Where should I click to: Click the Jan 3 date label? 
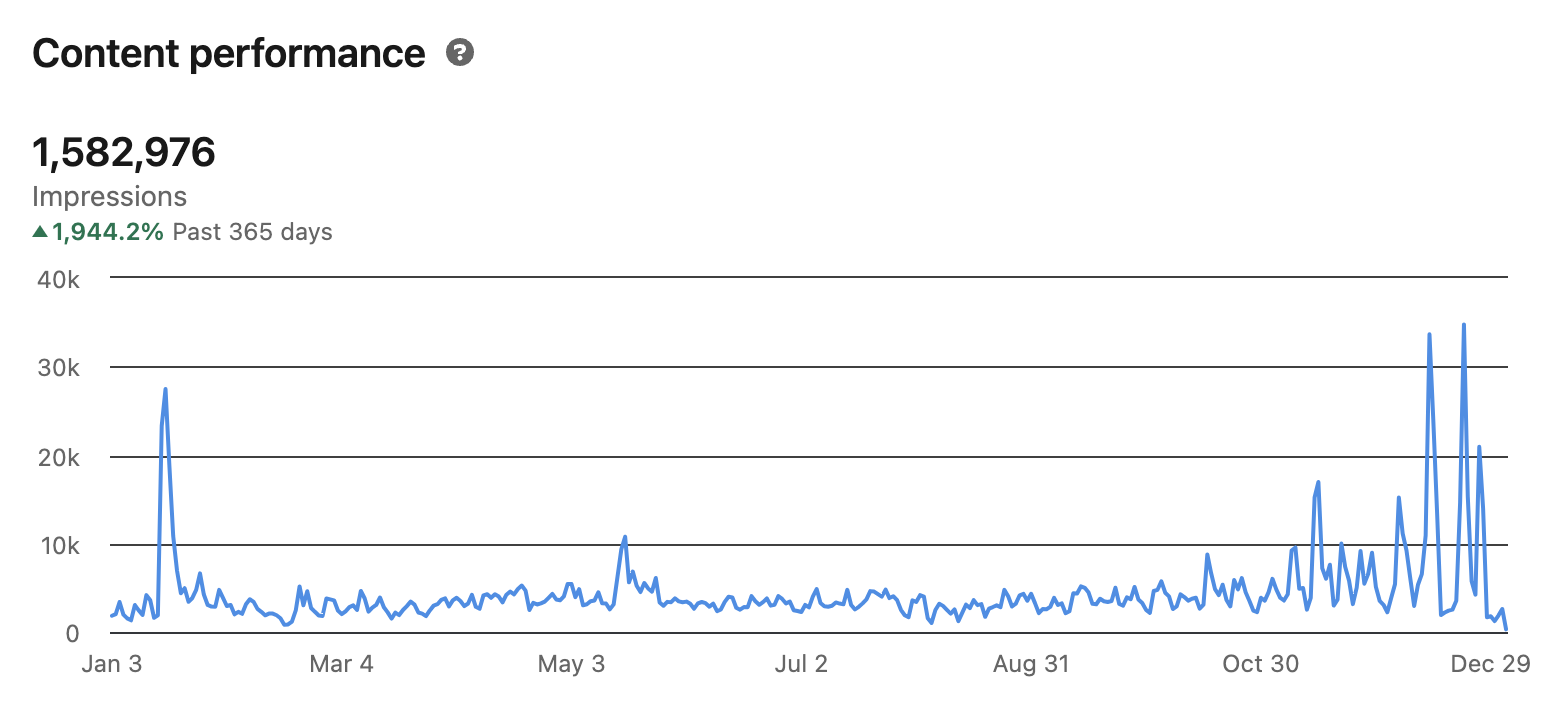(x=111, y=664)
